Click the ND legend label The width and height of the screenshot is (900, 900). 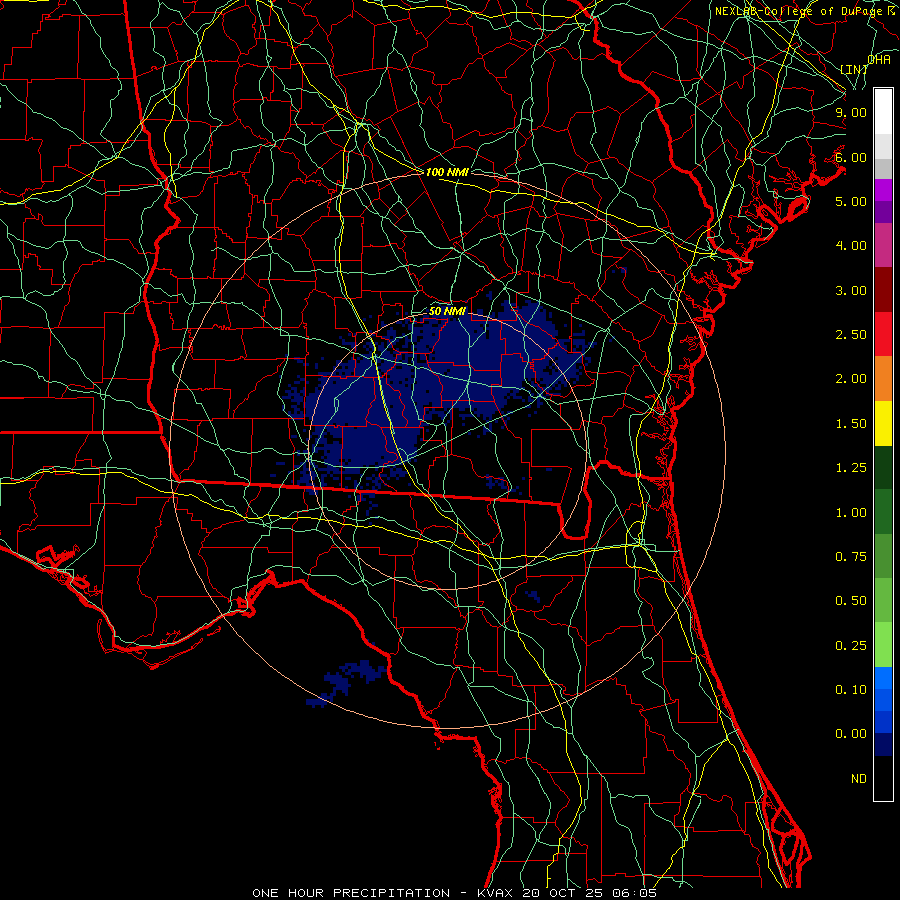pos(859,779)
